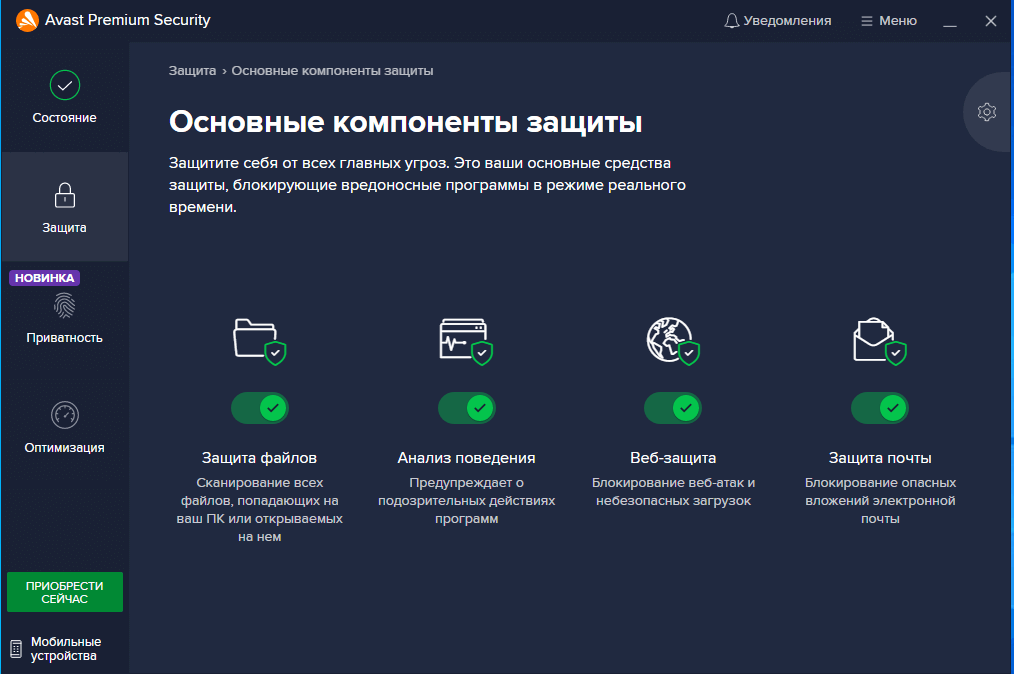Open the Приватность sidebar label
The width and height of the screenshot is (1014, 674).
tap(65, 338)
